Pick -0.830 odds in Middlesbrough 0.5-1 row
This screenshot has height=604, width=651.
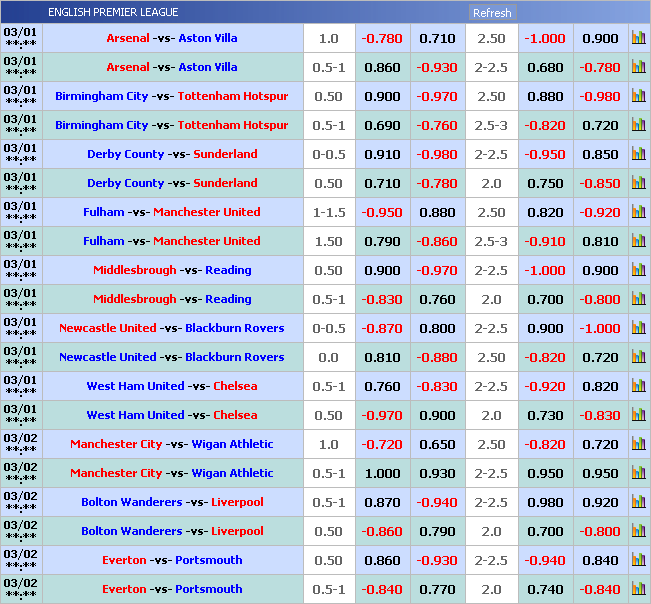(x=382, y=300)
